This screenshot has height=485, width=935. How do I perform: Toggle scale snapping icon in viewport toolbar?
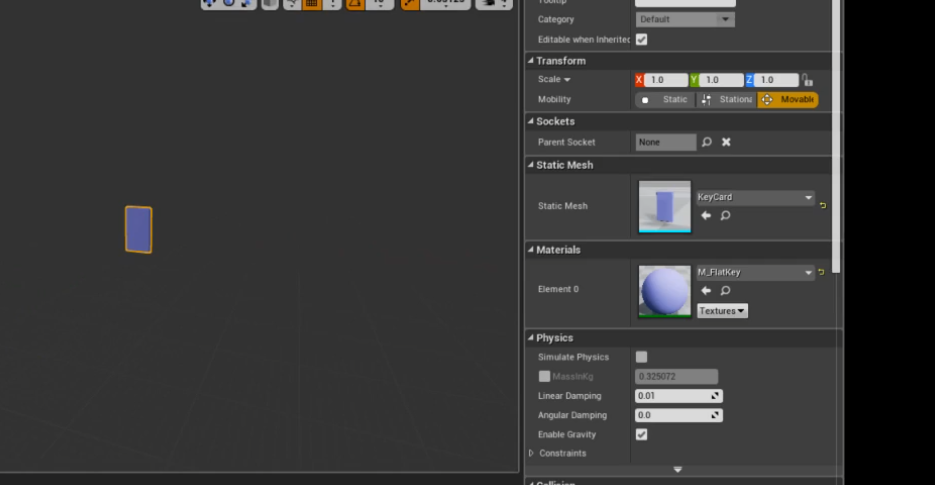point(410,4)
